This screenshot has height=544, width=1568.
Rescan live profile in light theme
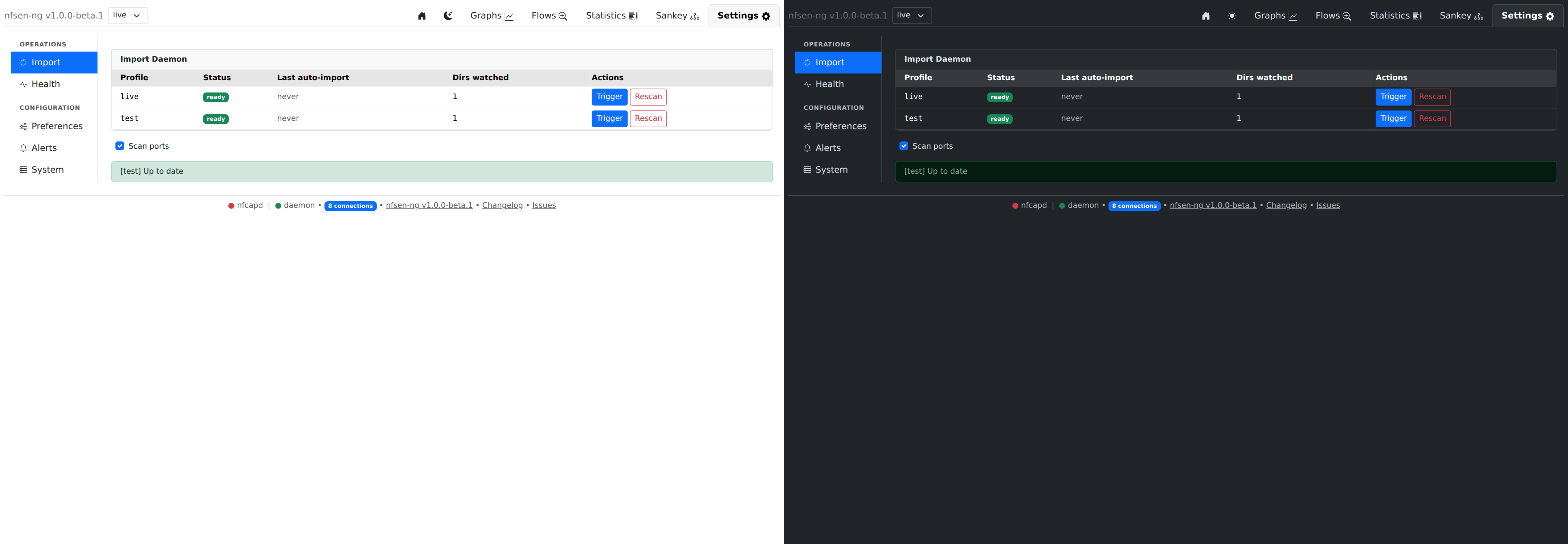pyautogui.click(x=648, y=97)
